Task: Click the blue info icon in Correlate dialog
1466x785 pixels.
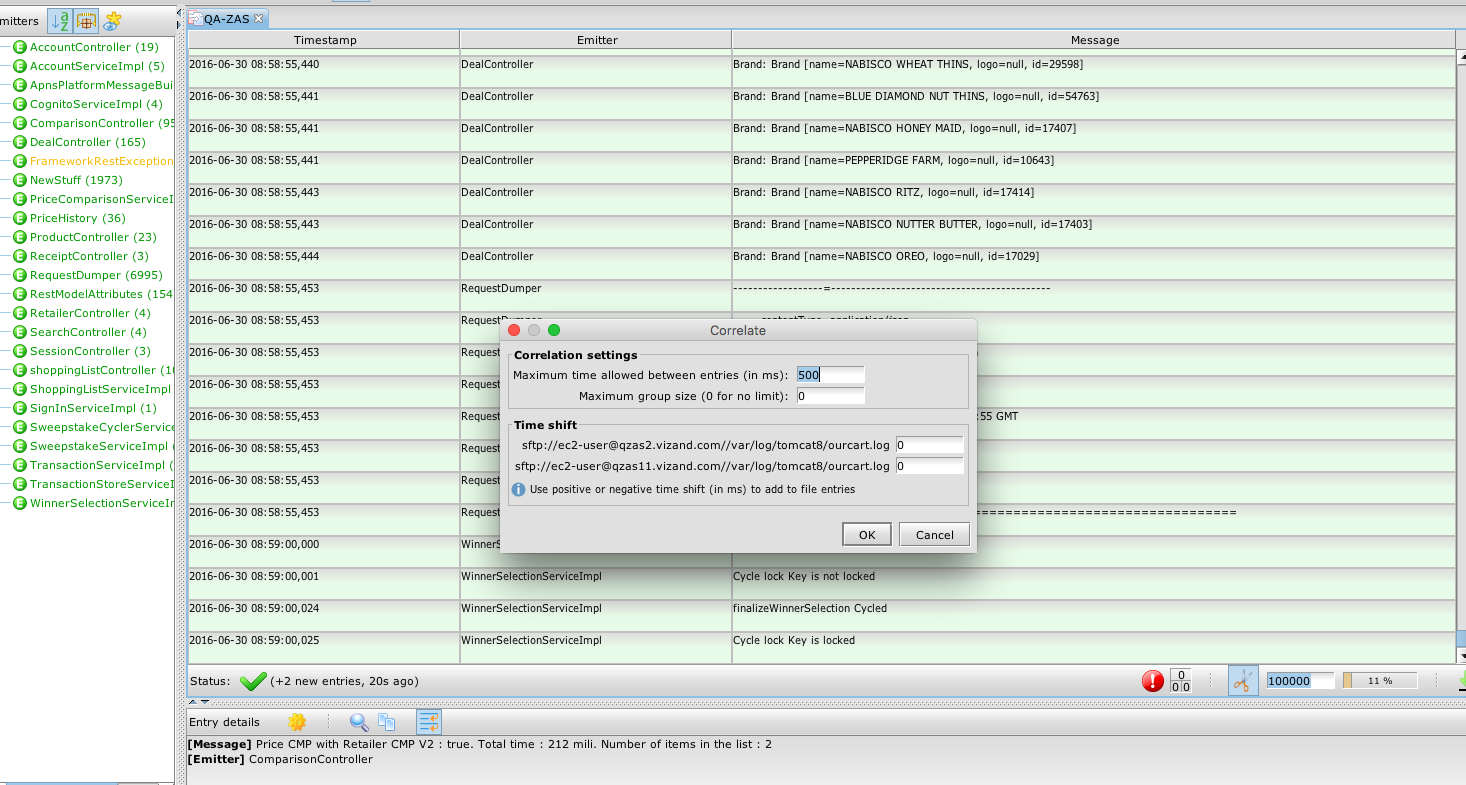Action: pos(518,490)
